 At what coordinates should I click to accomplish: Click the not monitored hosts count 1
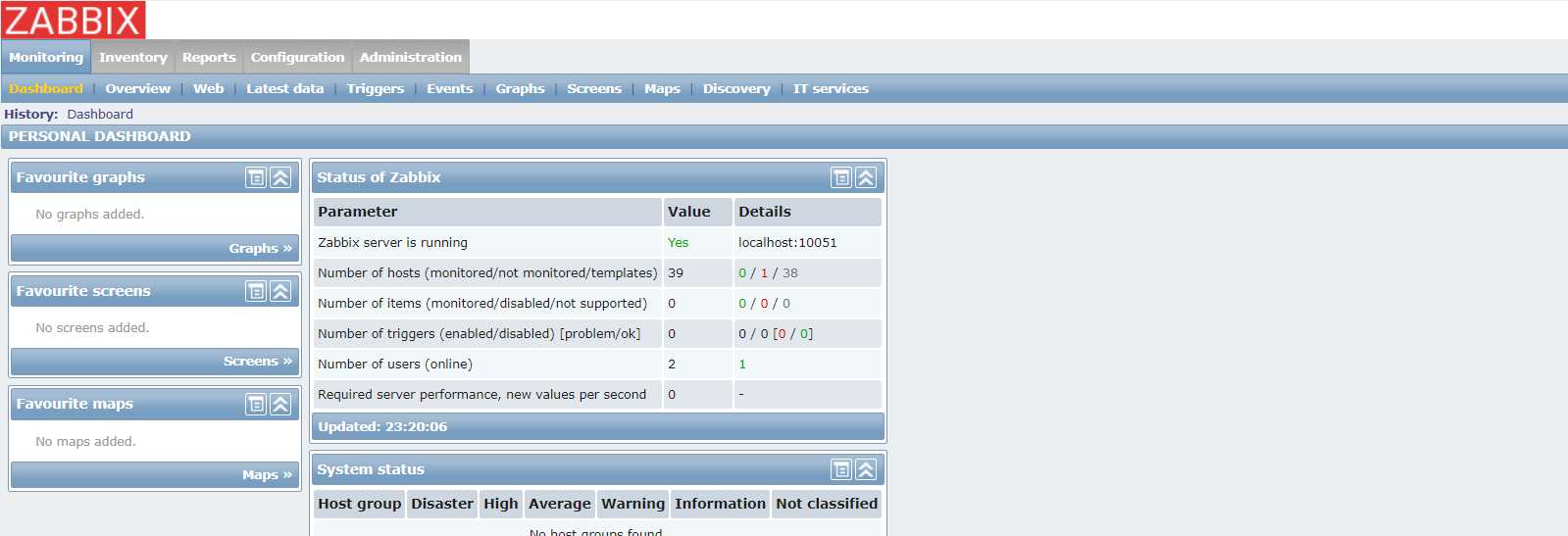pos(765,273)
